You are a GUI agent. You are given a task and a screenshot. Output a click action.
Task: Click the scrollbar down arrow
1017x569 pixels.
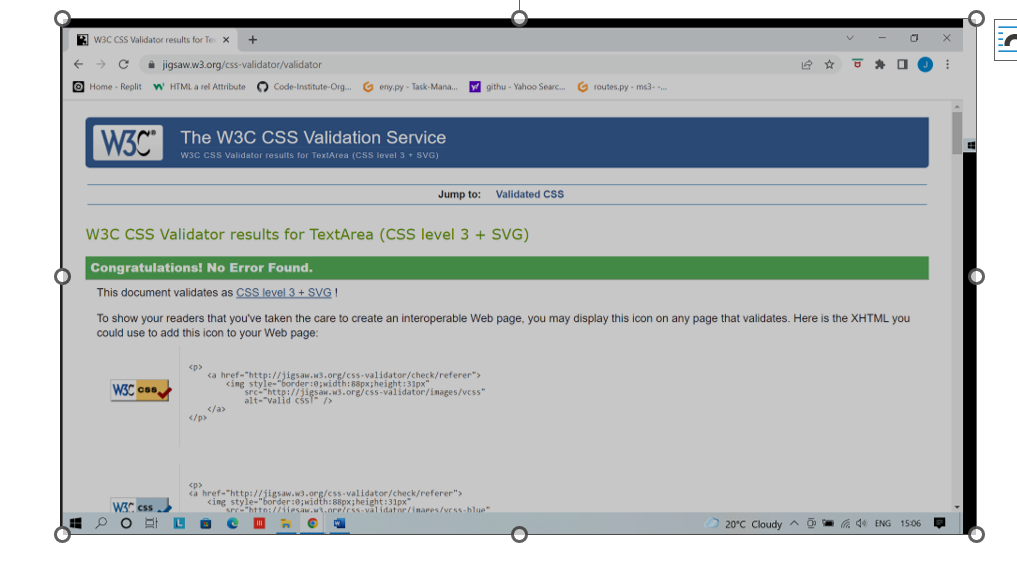[957, 507]
